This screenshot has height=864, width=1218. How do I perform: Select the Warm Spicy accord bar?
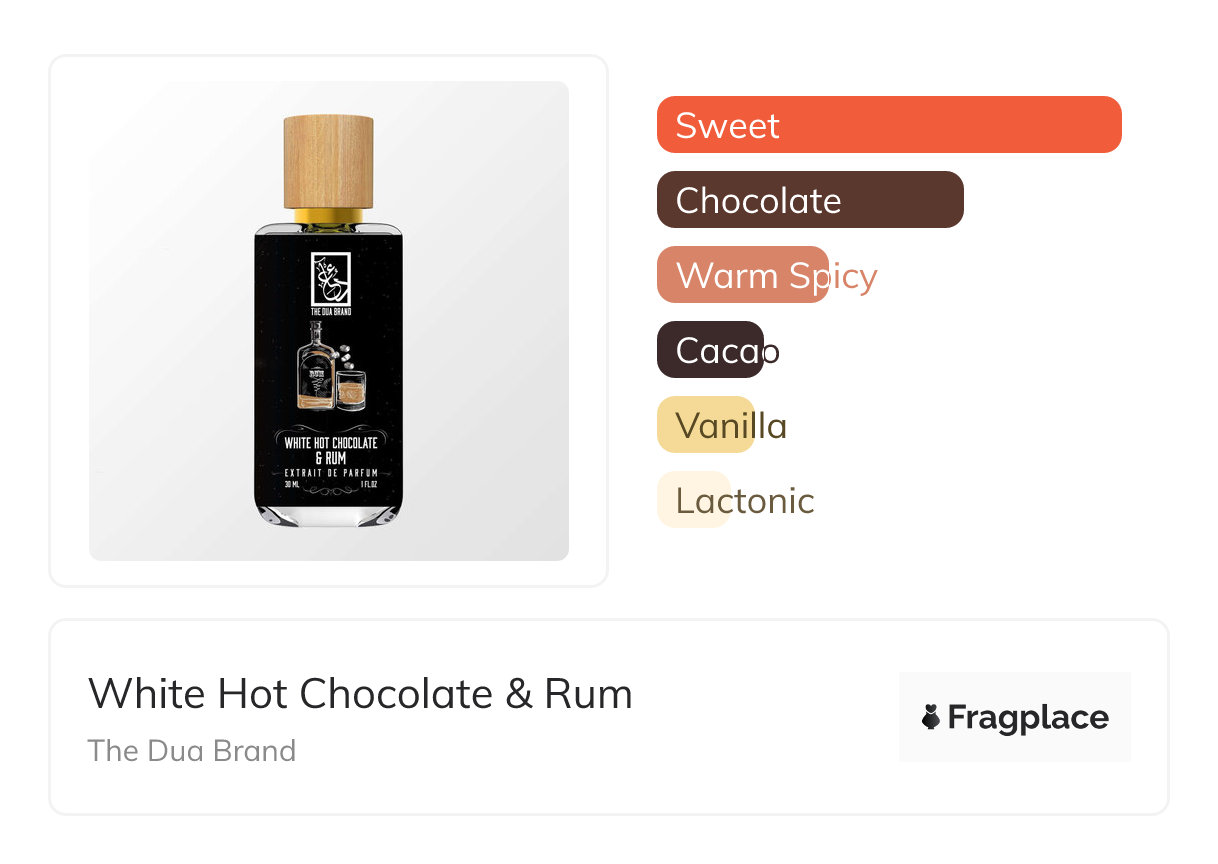click(x=742, y=275)
